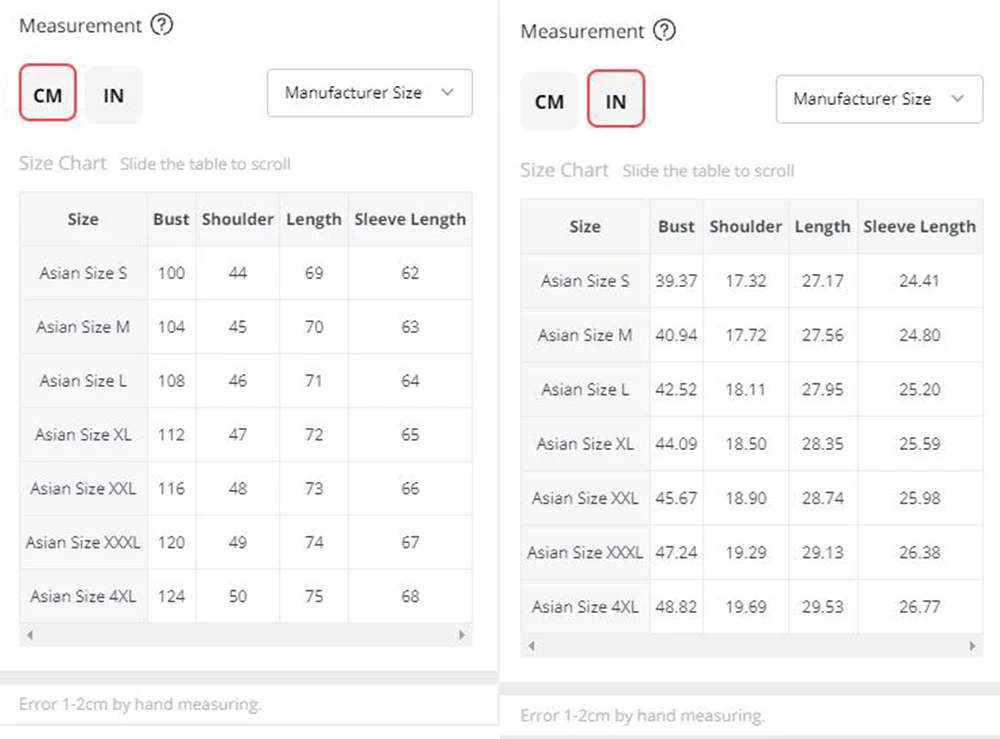Click left arrow of right table scrollbar
Screen dimensions: 1000x739
point(531,646)
